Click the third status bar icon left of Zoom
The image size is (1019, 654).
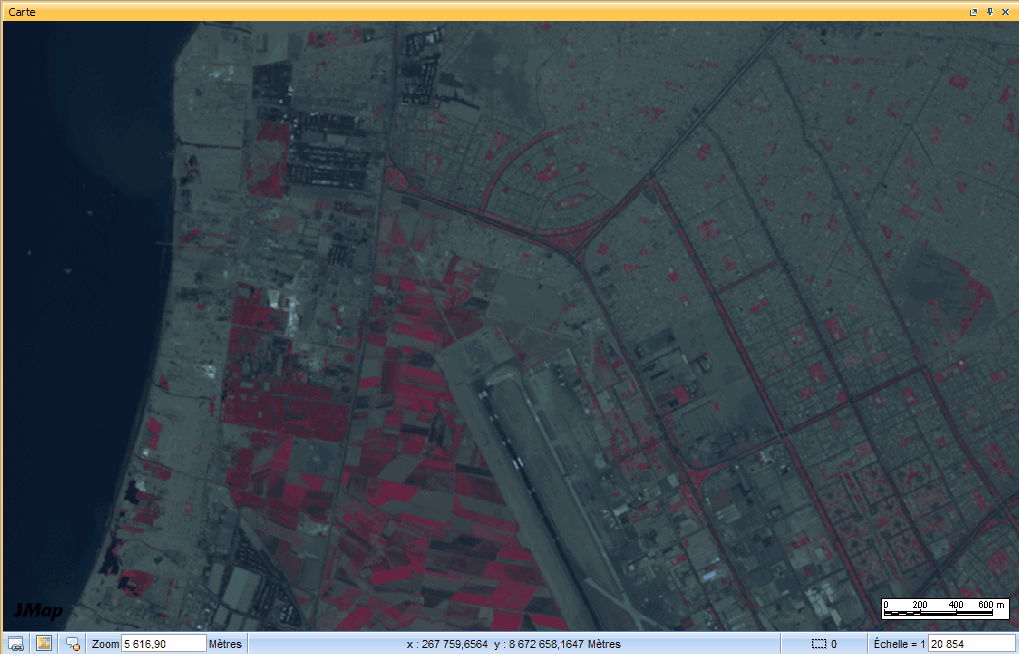coord(73,644)
